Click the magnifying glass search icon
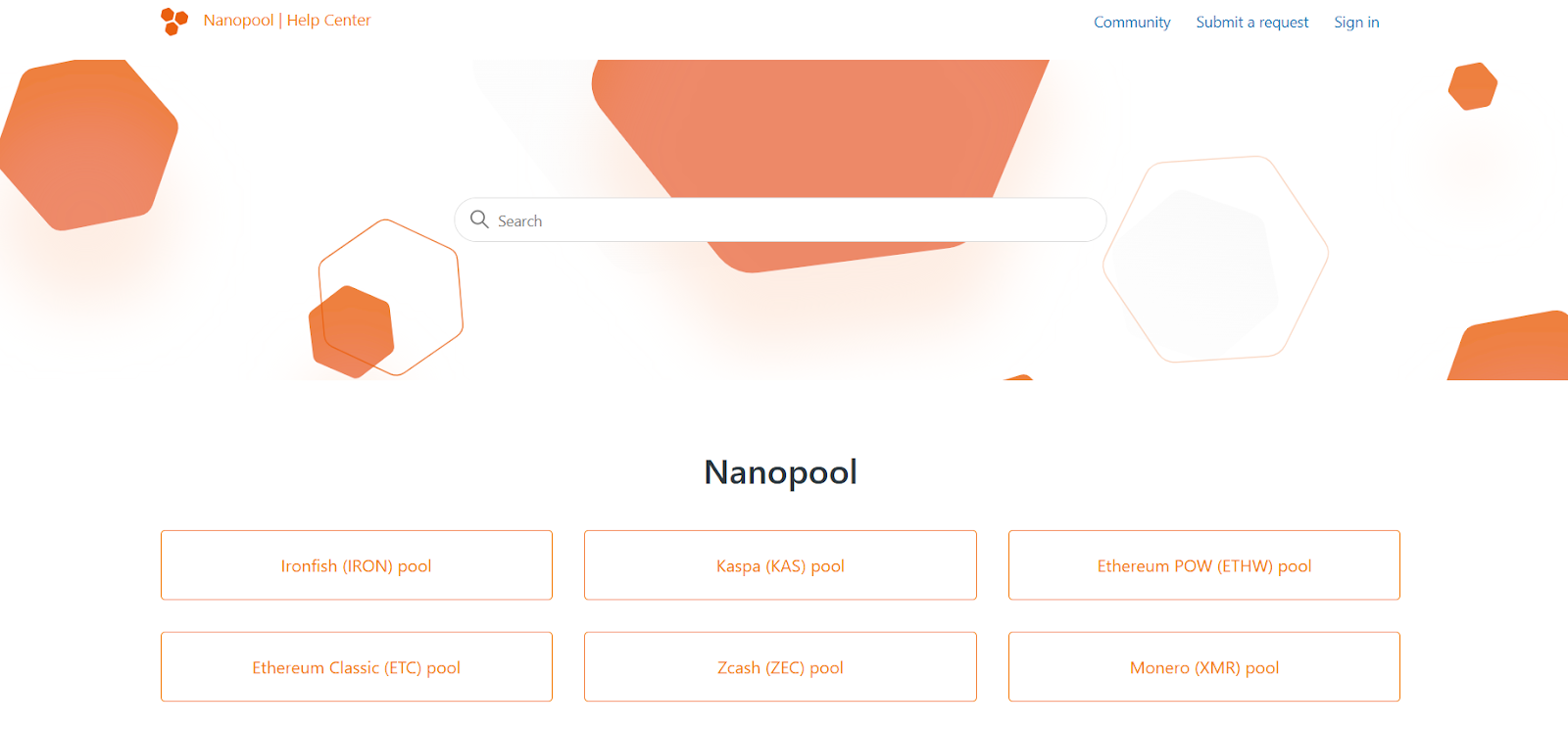 [x=479, y=219]
